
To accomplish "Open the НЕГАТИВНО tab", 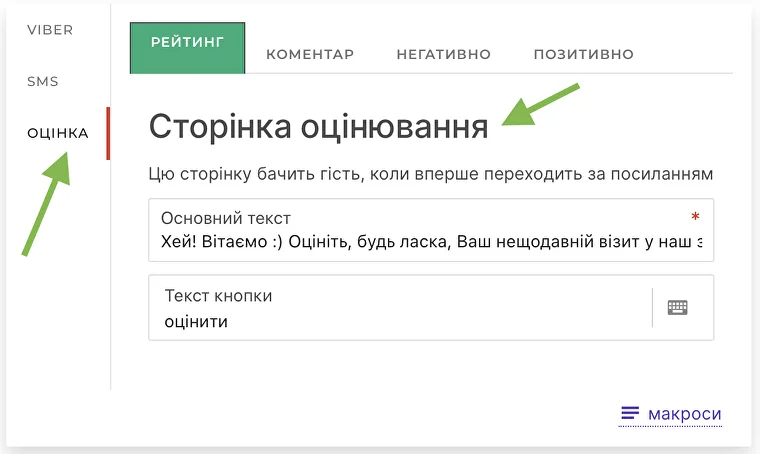I will click(x=443, y=54).
